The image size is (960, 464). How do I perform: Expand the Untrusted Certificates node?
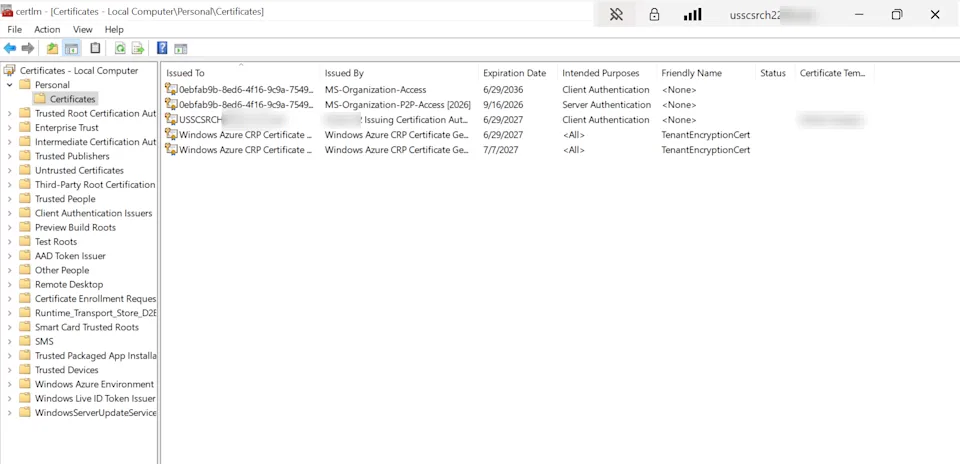coord(9,170)
